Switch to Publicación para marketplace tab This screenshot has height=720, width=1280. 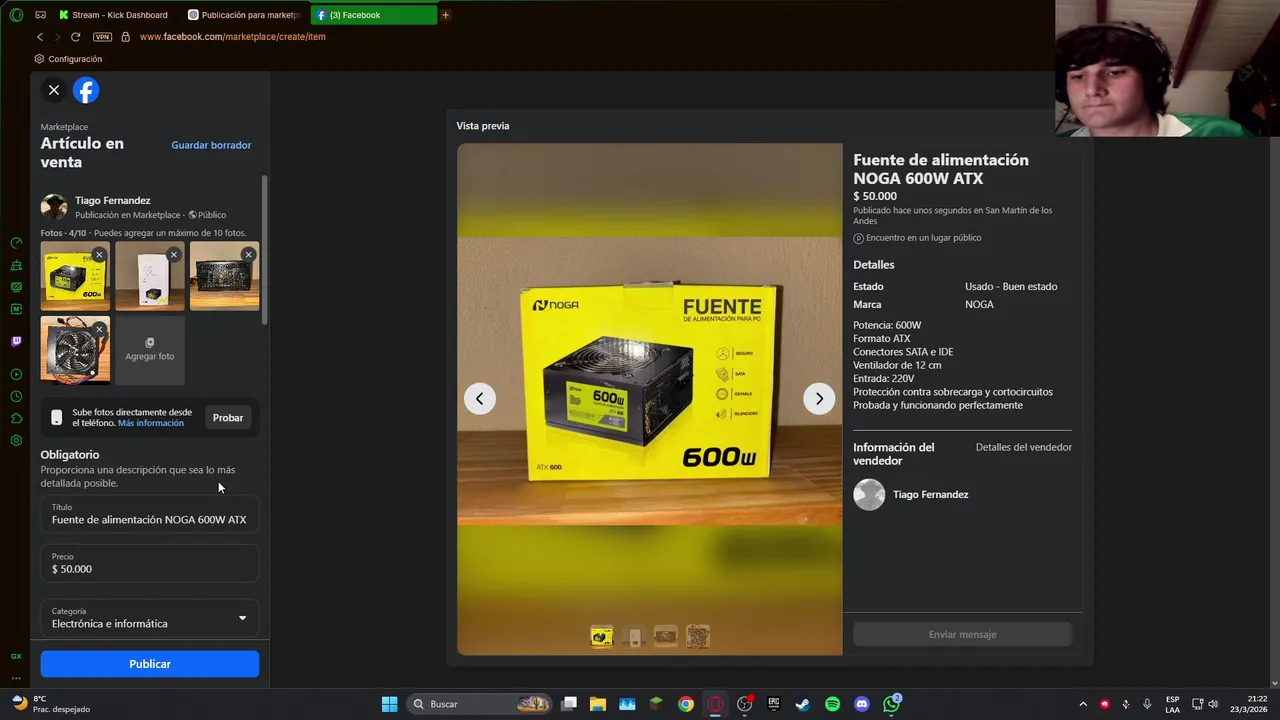[x=245, y=15]
